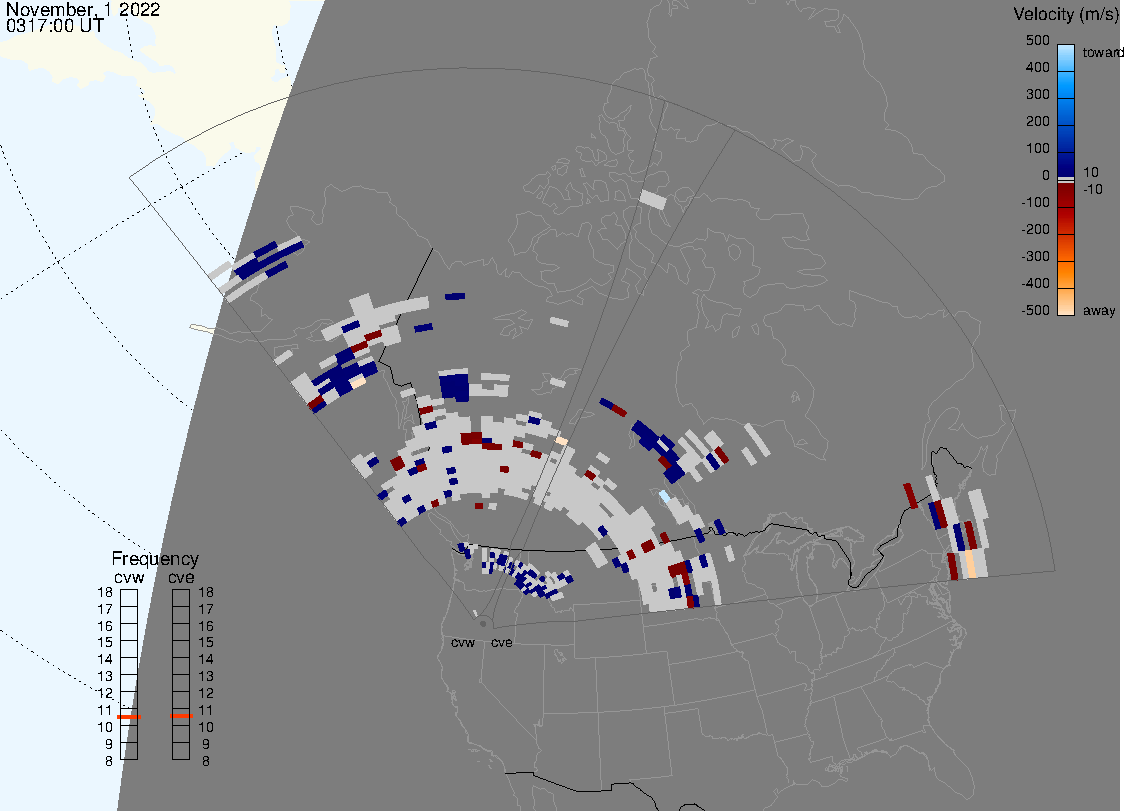Click the Frequency legend title
The width and height of the screenshot is (1124, 811).
tap(155, 559)
